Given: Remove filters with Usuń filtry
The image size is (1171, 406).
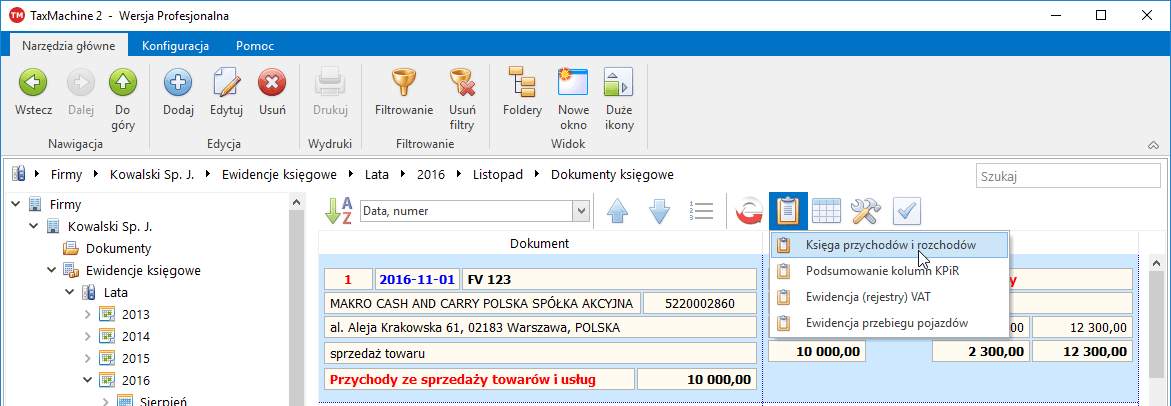Looking at the screenshot, I should pyautogui.click(x=462, y=99).
